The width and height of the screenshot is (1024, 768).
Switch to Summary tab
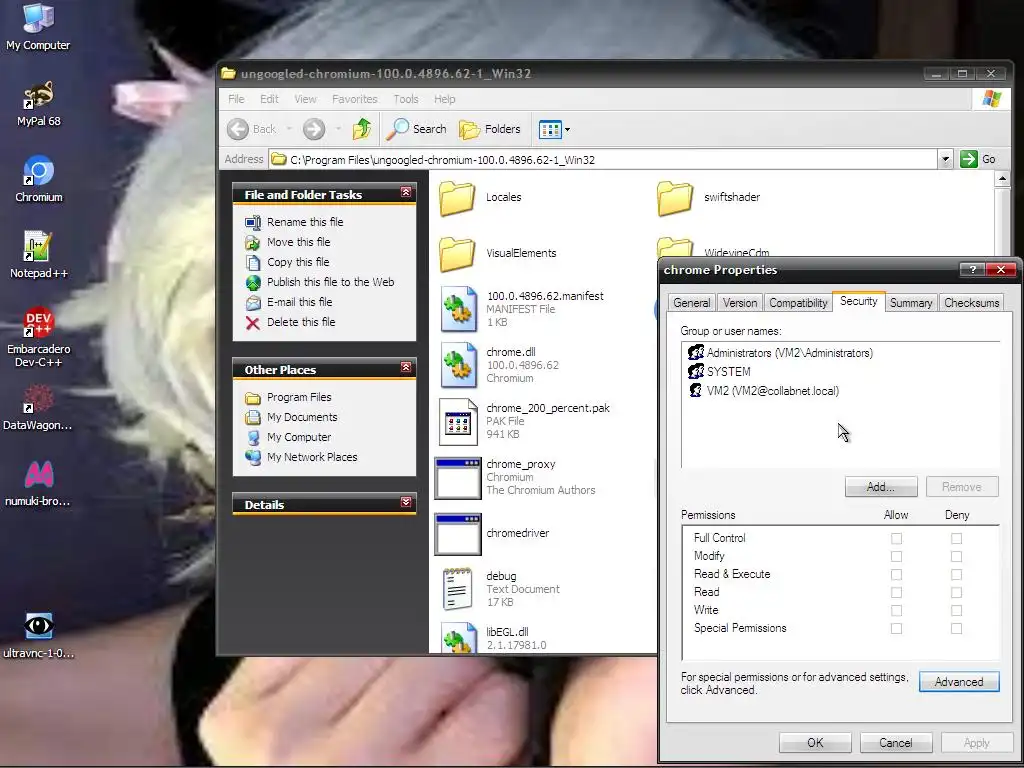tap(910, 303)
